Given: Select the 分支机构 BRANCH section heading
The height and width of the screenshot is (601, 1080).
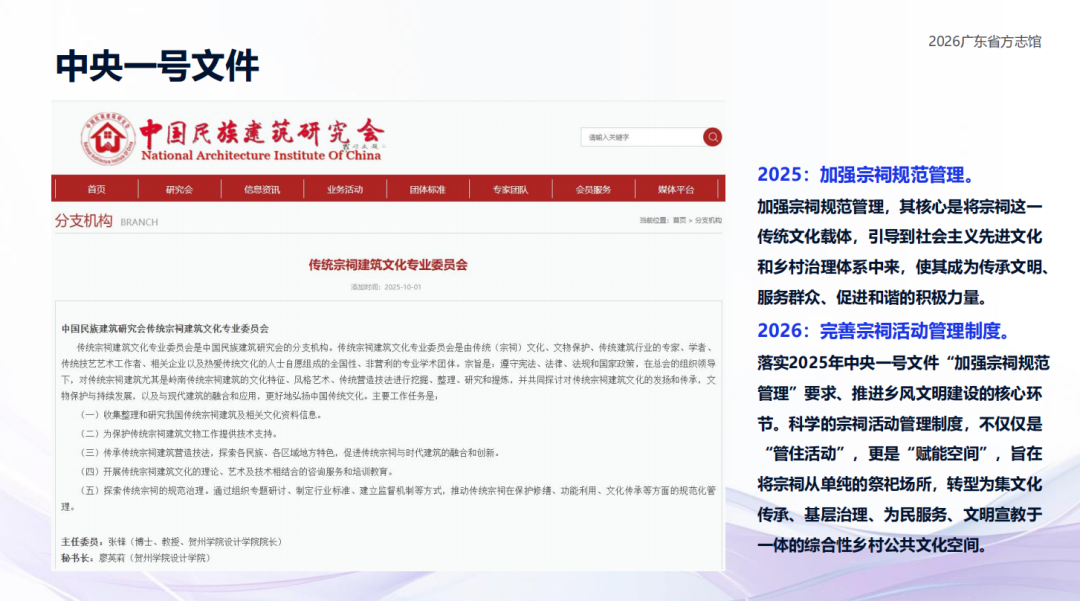Looking at the screenshot, I should [x=106, y=221].
